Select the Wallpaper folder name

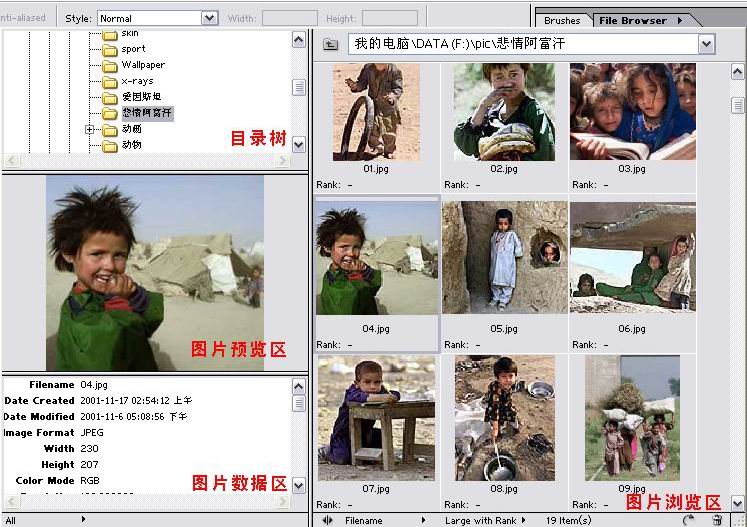(x=143, y=65)
